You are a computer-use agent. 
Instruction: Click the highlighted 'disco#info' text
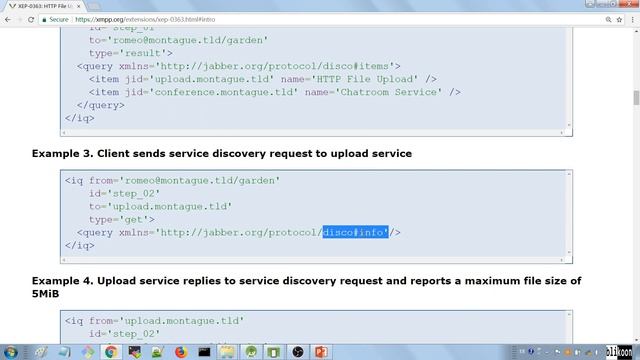(x=356, y=232)
